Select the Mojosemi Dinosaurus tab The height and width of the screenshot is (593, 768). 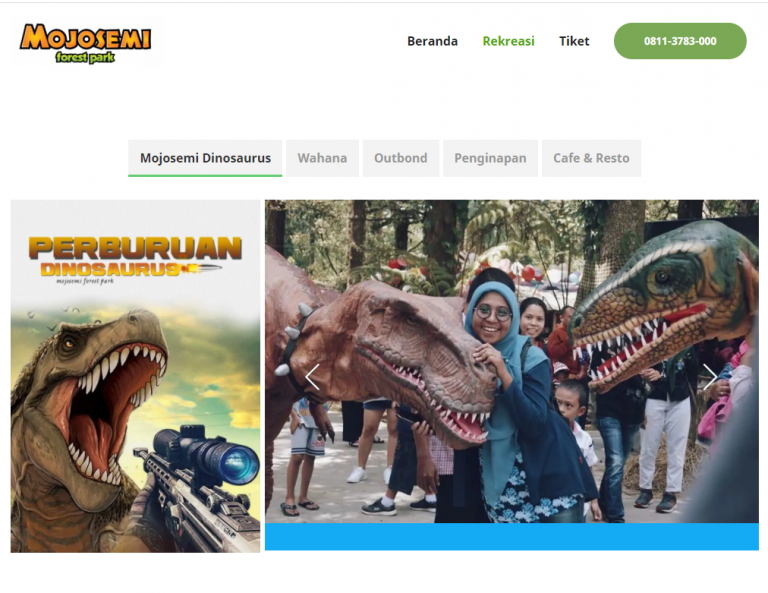coord(205,158)
